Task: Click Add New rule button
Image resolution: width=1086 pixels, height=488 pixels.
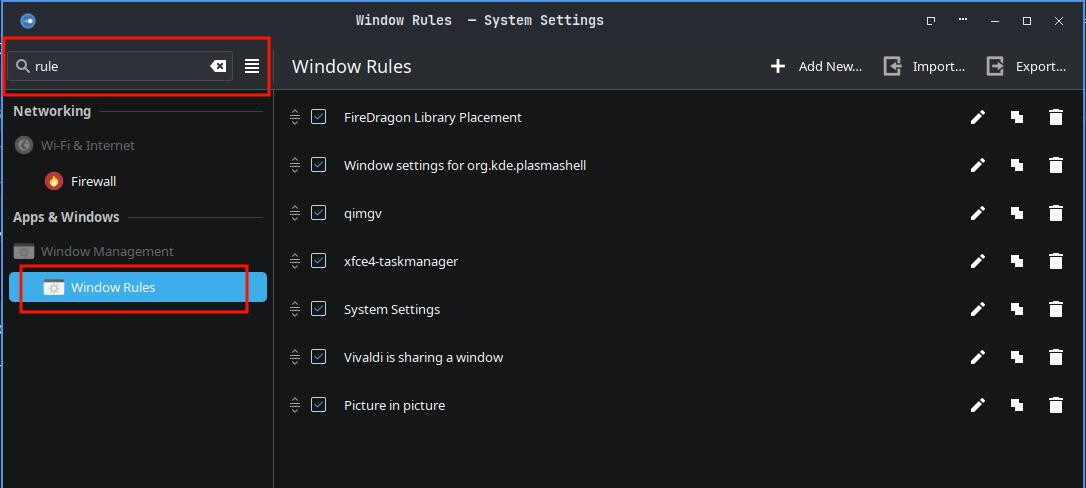Action: [x=816, y=66]
